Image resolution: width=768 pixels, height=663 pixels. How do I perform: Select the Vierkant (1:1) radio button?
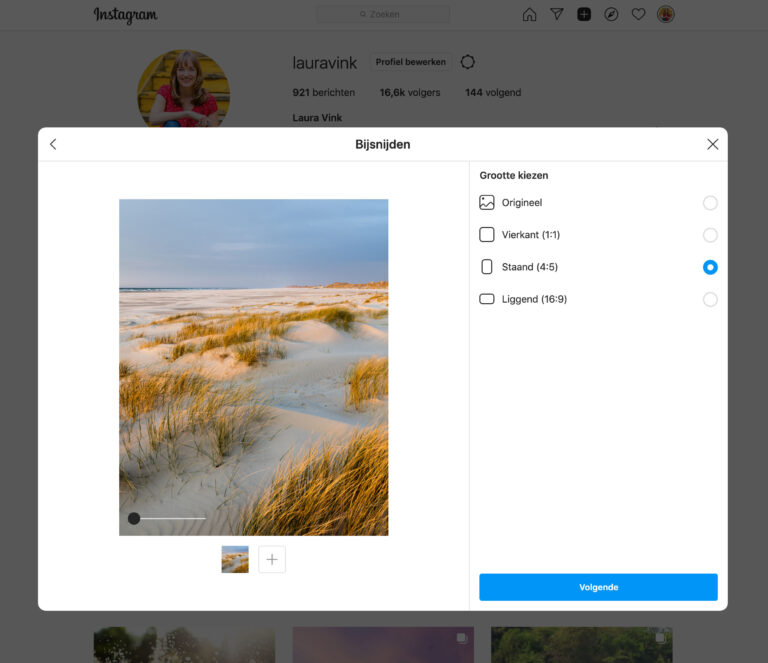point(710,235)
